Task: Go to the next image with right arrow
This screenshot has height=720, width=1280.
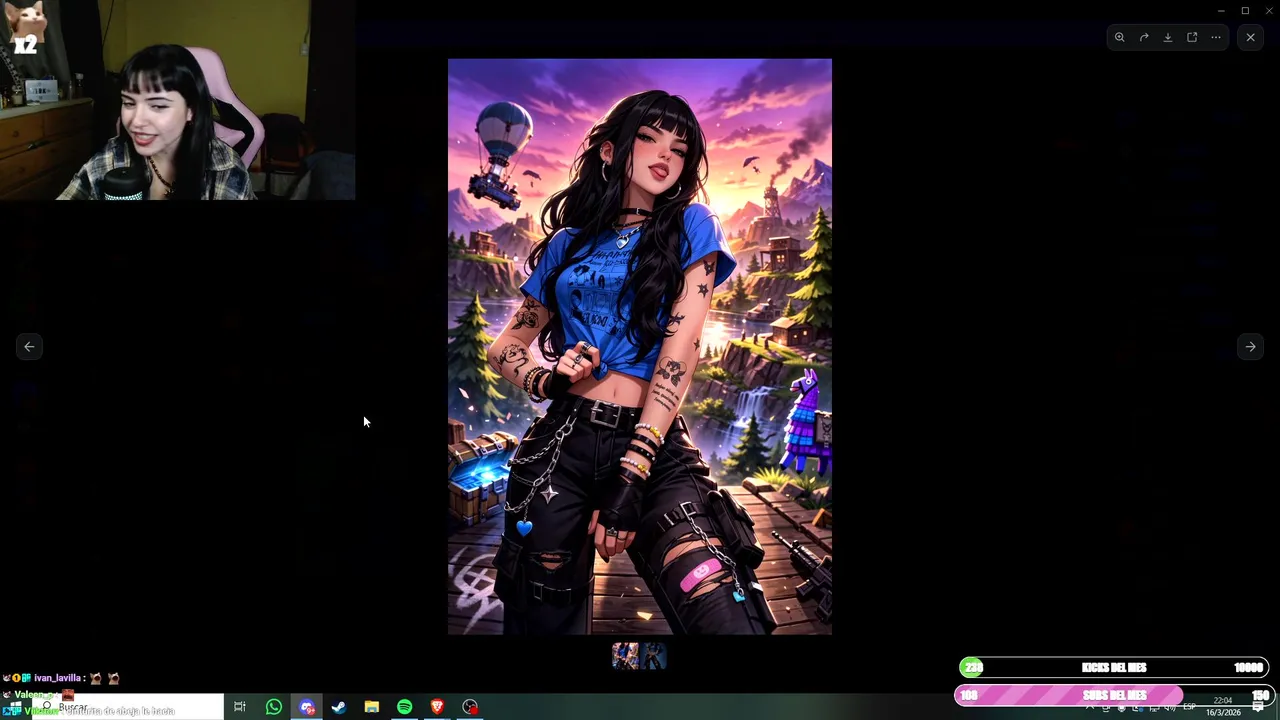Action: pos(1250,346)
